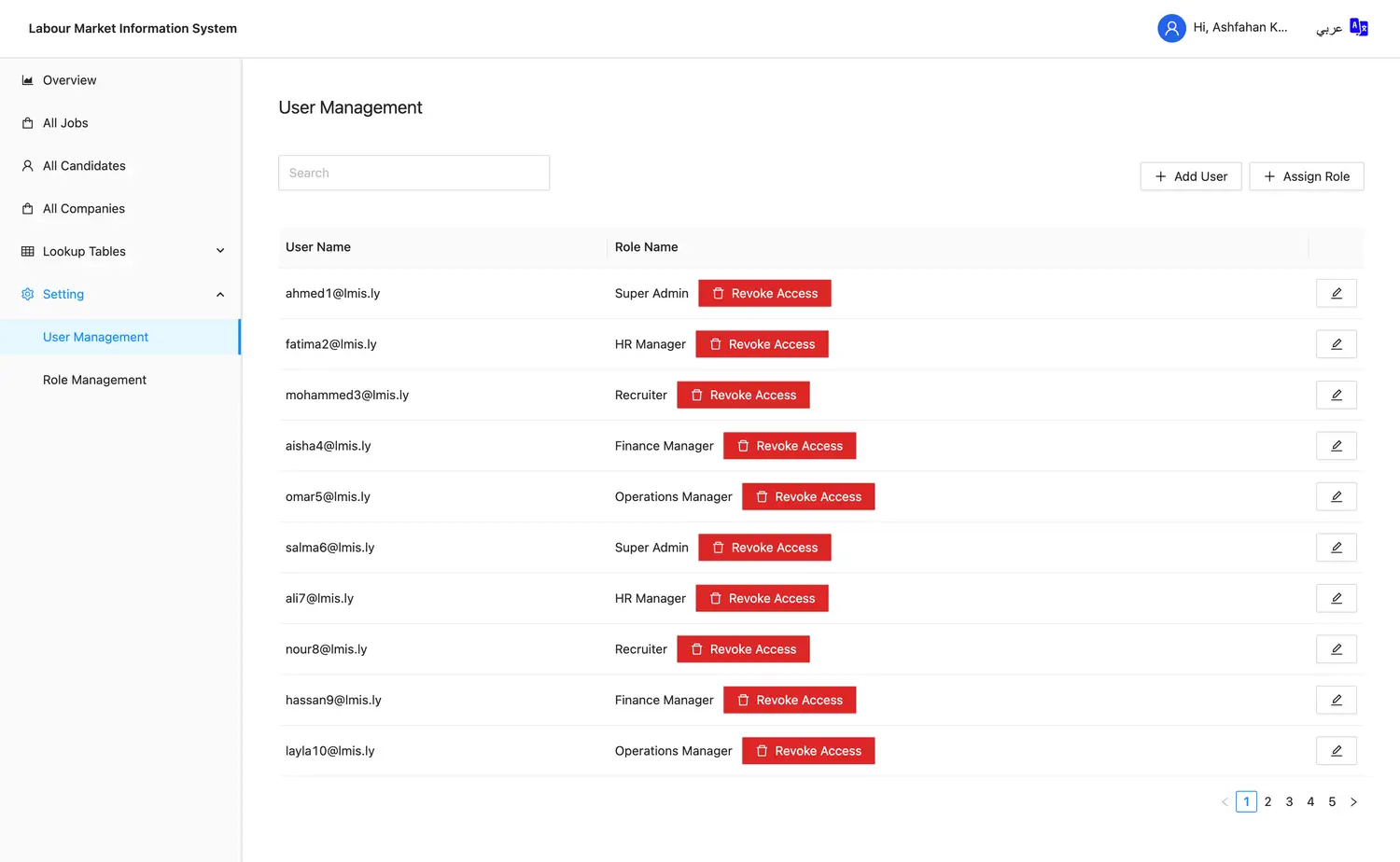The height and width of the screenshot is (862, 1400).
Task: Click the Assign Role button
Action: pyautogui.click(x=1306, y=176)
